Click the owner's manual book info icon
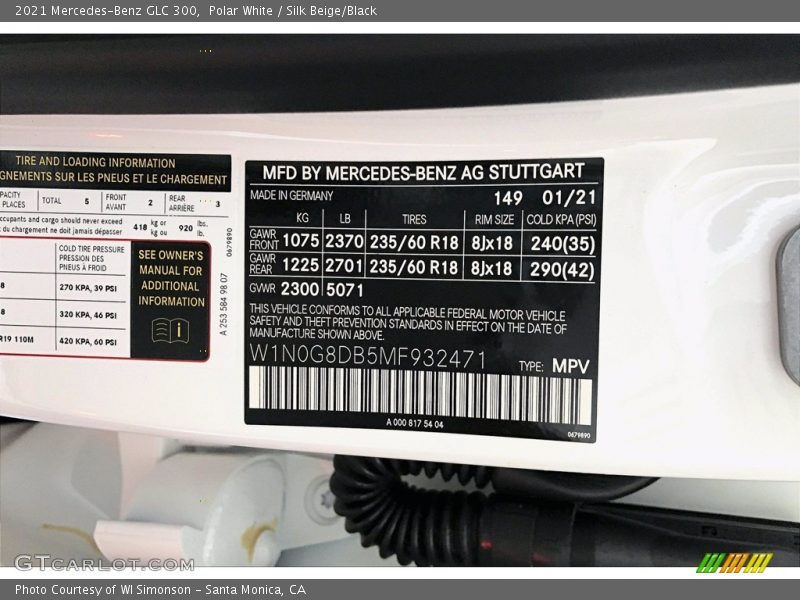 [171, 330]
